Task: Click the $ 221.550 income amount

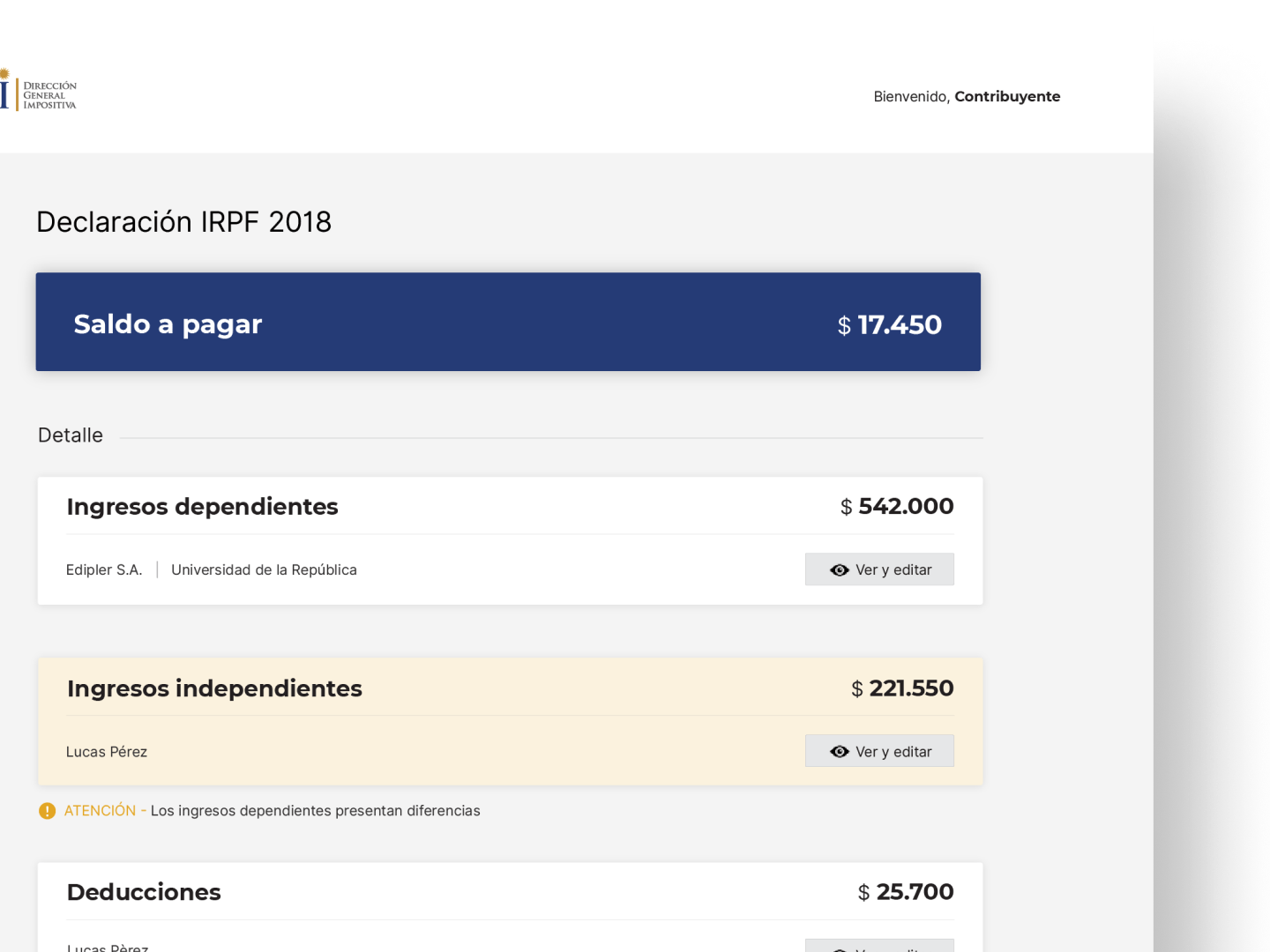Action: coord(902,688)
